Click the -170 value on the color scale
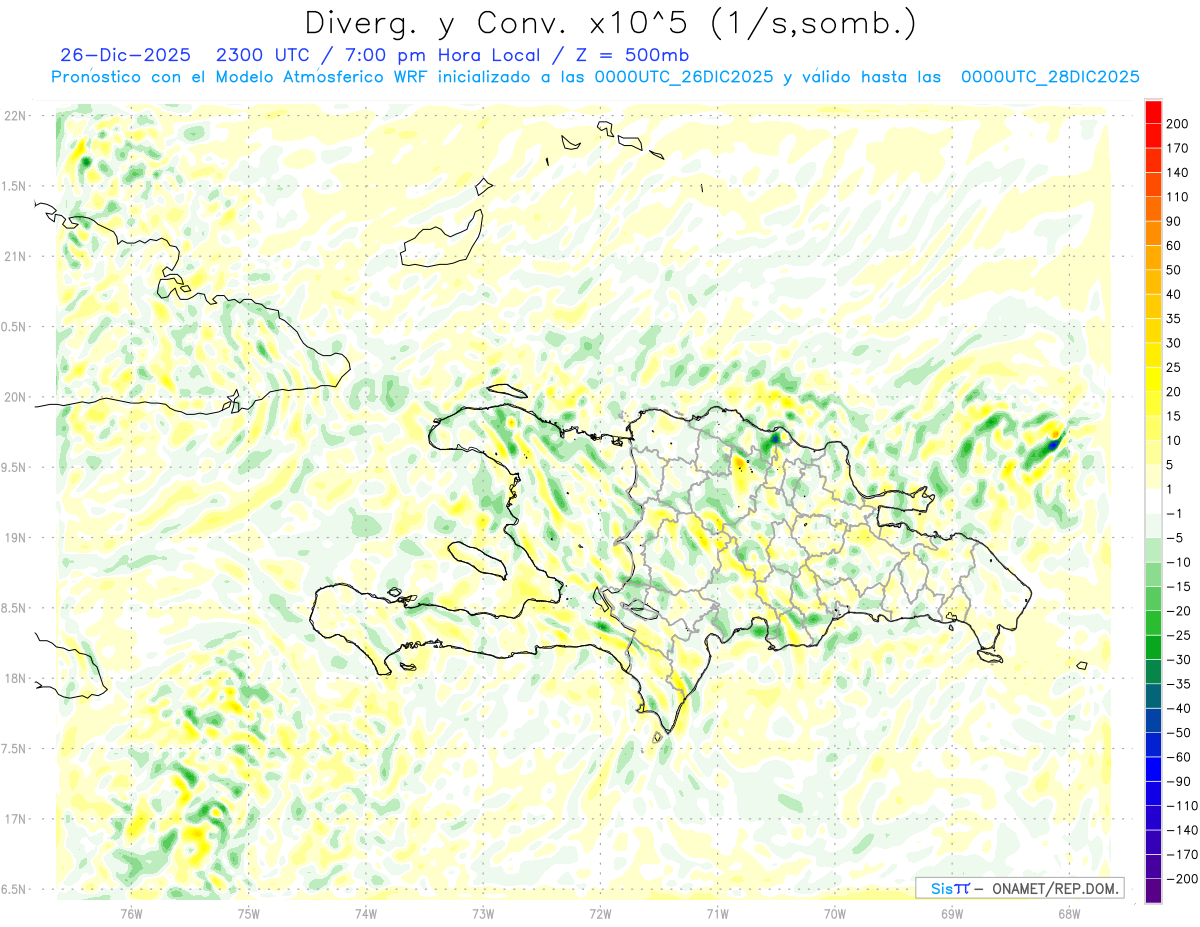Image resolution: width=1200 pixels, height=927 pixels. [1180, 855]
